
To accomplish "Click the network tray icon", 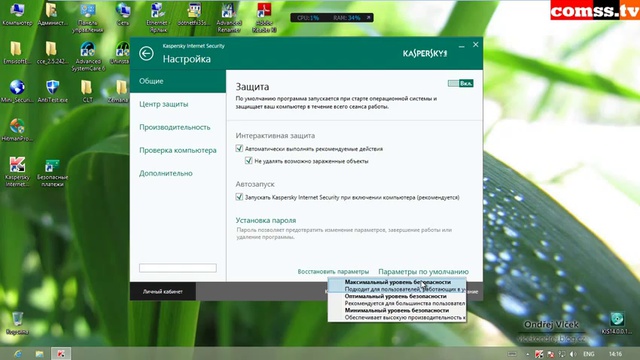I will 562,354.
